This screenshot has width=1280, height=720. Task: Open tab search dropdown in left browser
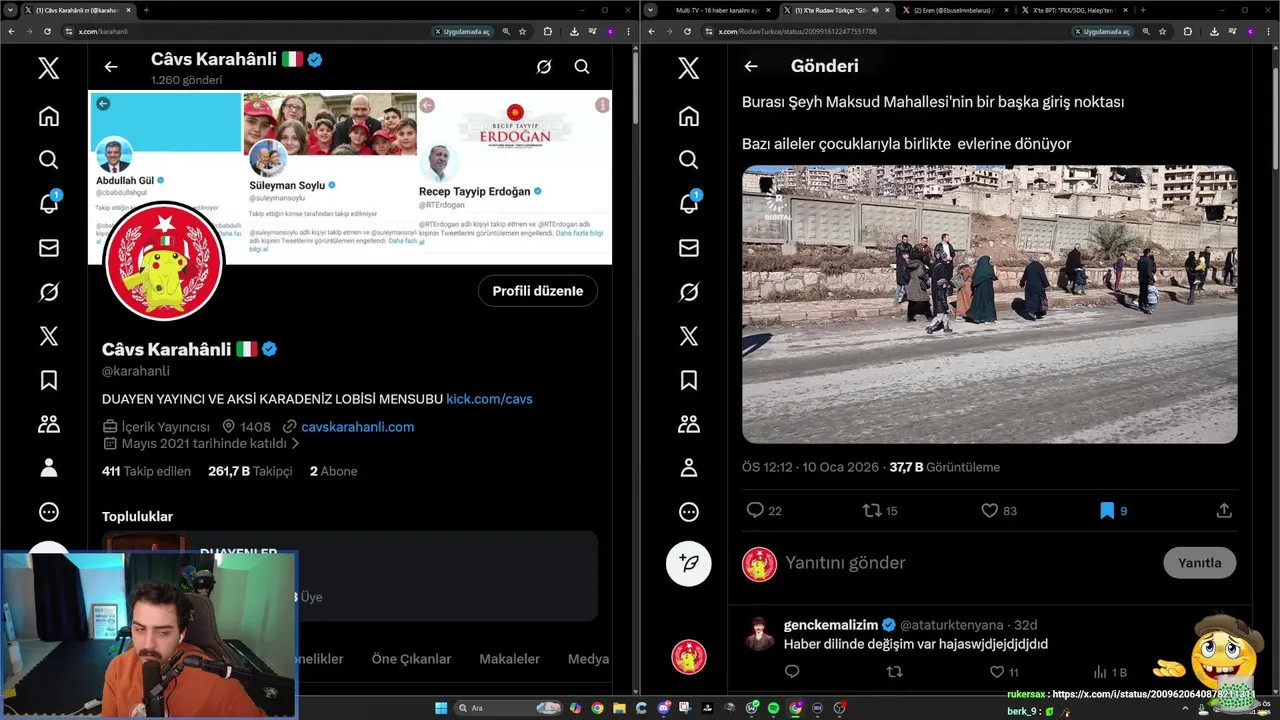11,10
